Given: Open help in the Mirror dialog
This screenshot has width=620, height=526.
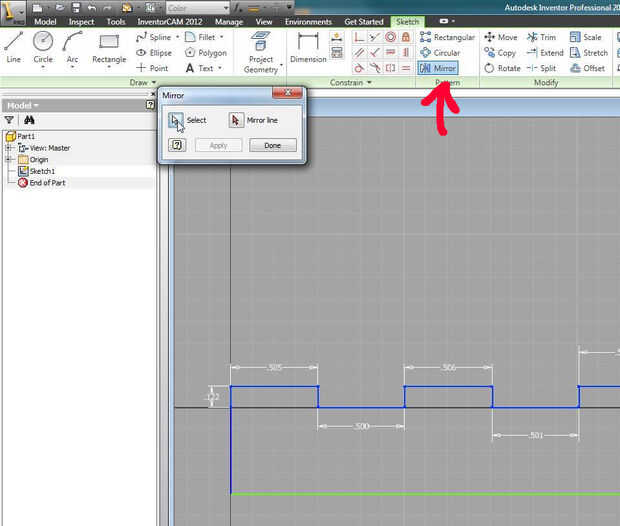Looking at the screenshot, I should pyautogui.click(x=177, y=145).
